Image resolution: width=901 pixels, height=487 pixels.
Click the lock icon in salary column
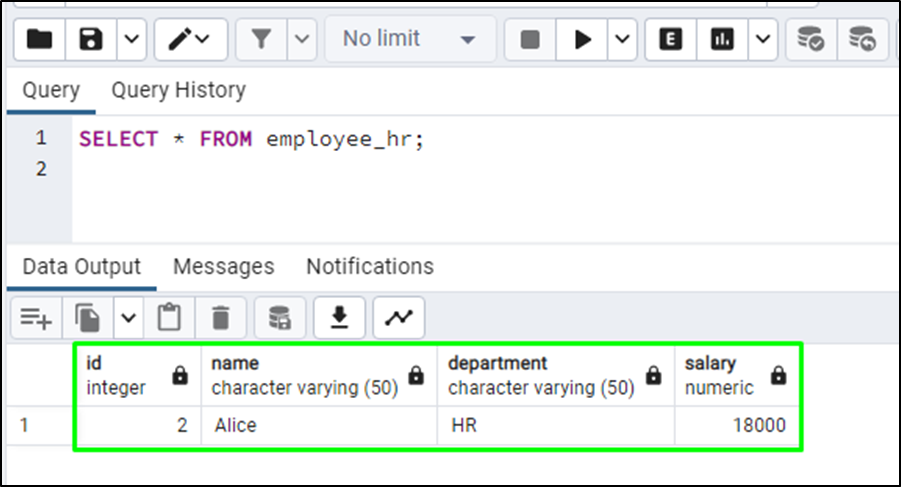click(779, 376)
